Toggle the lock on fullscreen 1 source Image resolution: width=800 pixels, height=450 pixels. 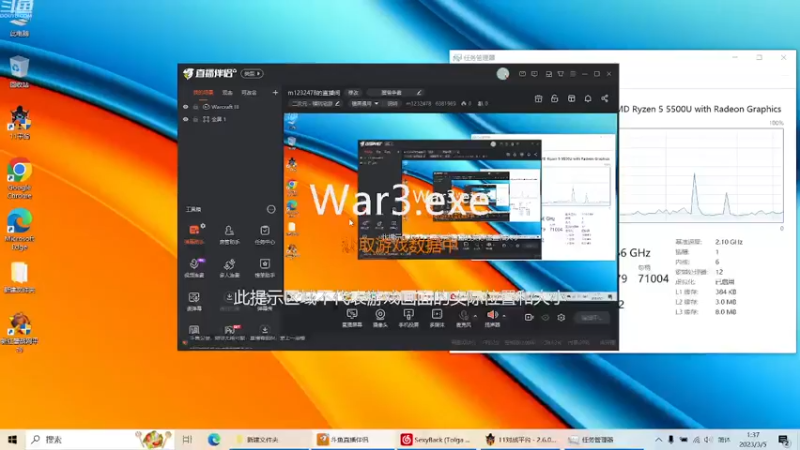click(195, 119)
